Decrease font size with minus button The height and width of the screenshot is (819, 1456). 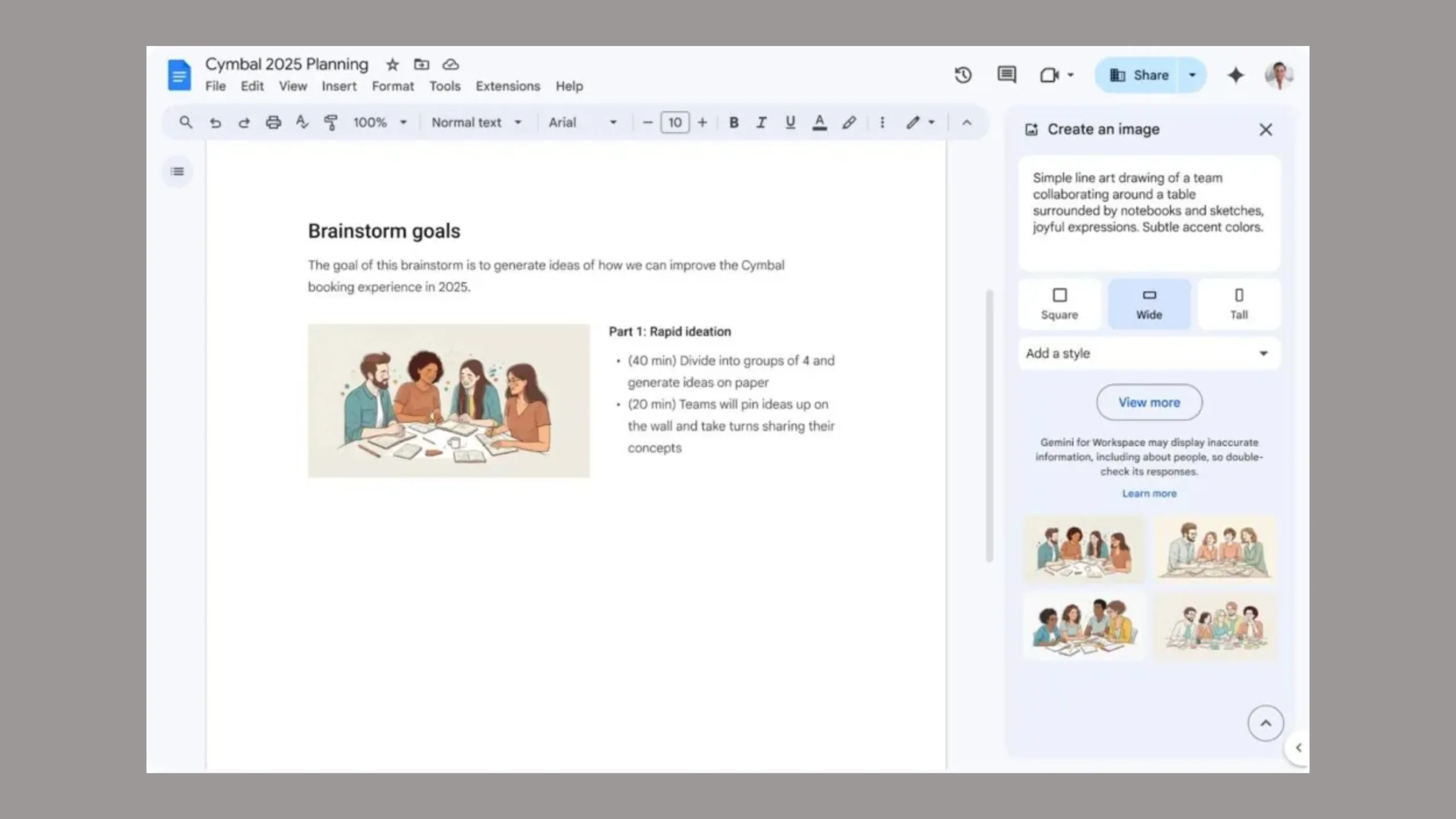pyautogui.click(x=647, y=122)
